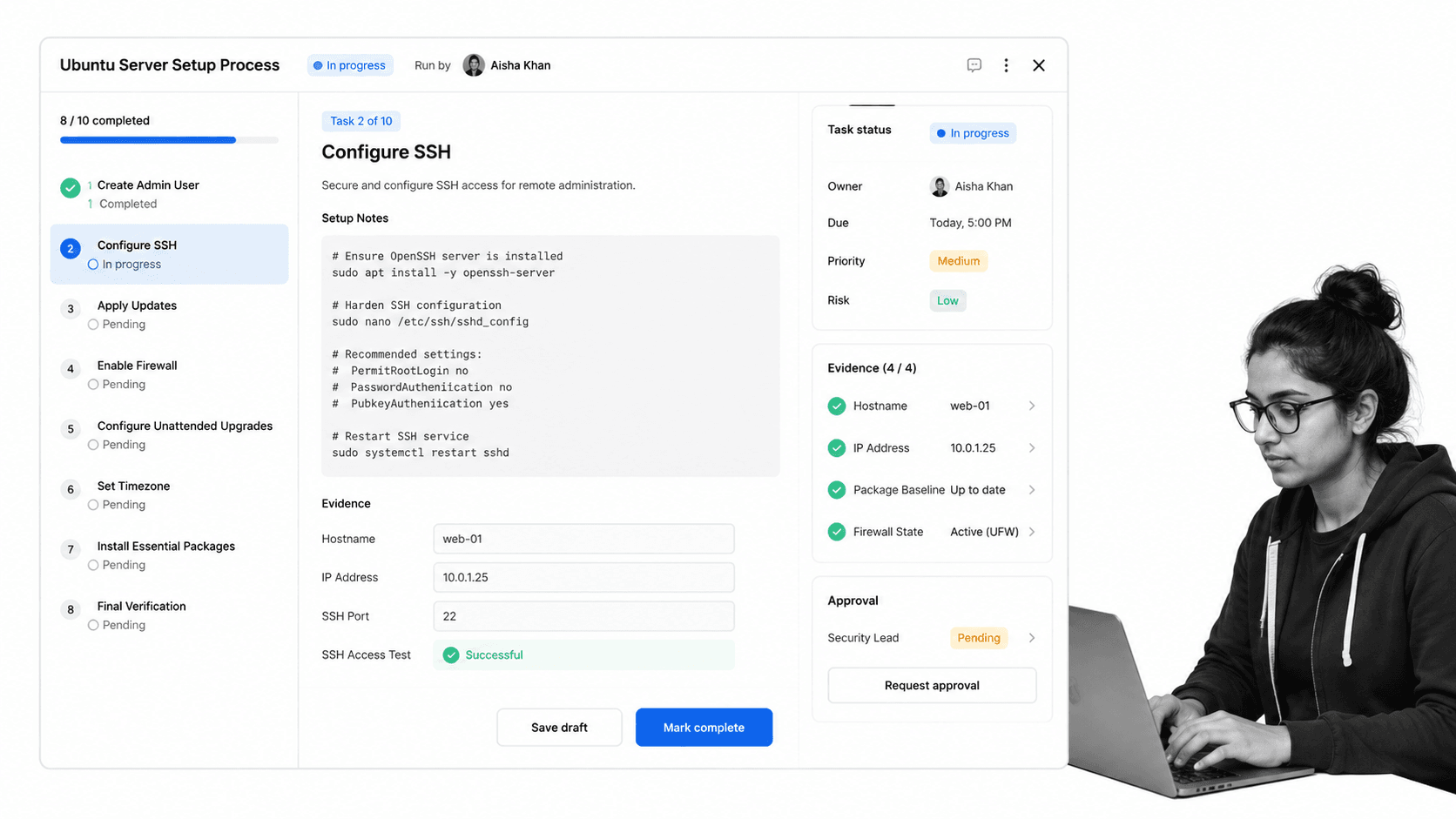Click the Evidence (4 / 4) heading
1456x819 pixels.
coord(872,368)
